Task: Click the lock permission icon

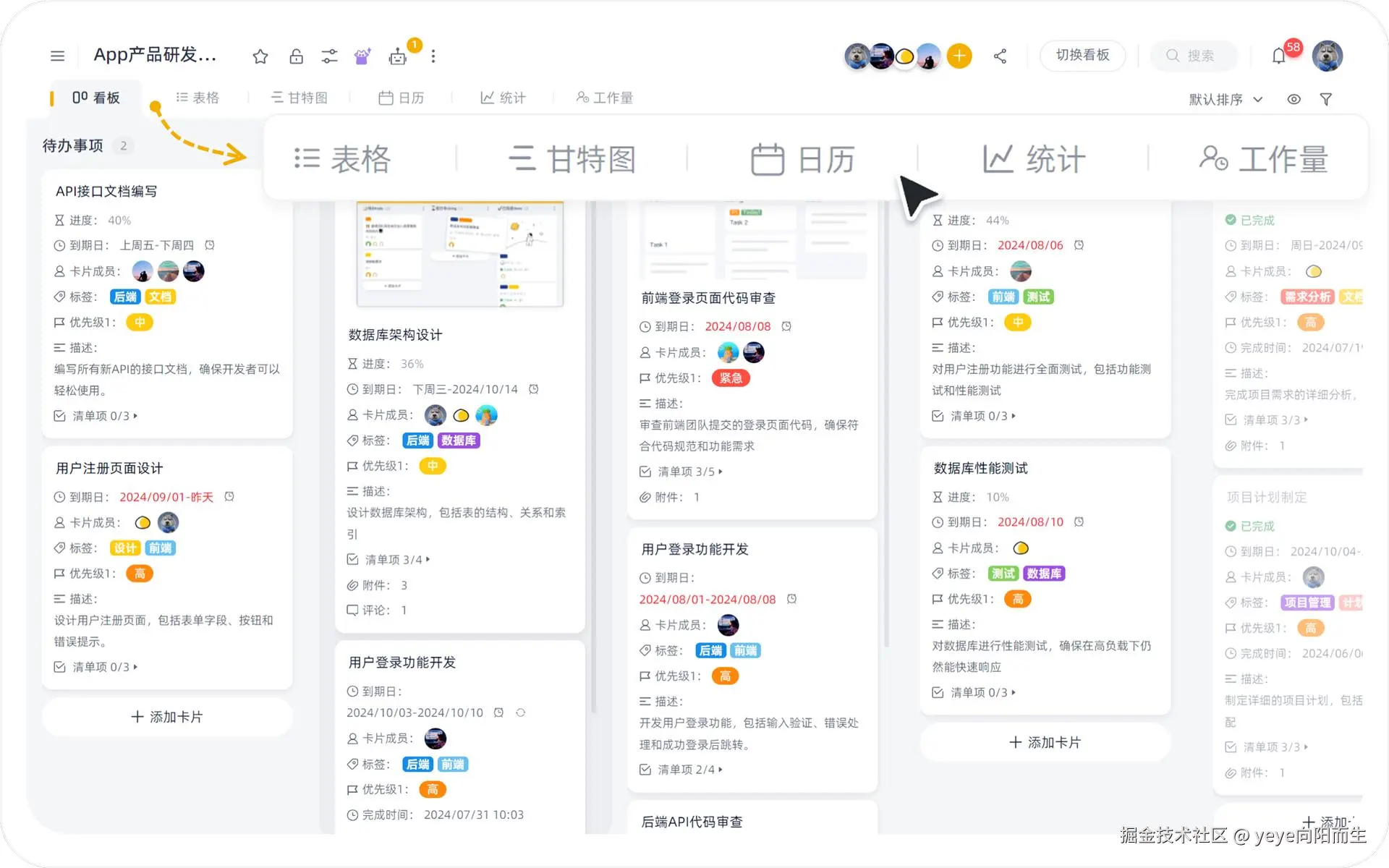Action: coord(296,56)
